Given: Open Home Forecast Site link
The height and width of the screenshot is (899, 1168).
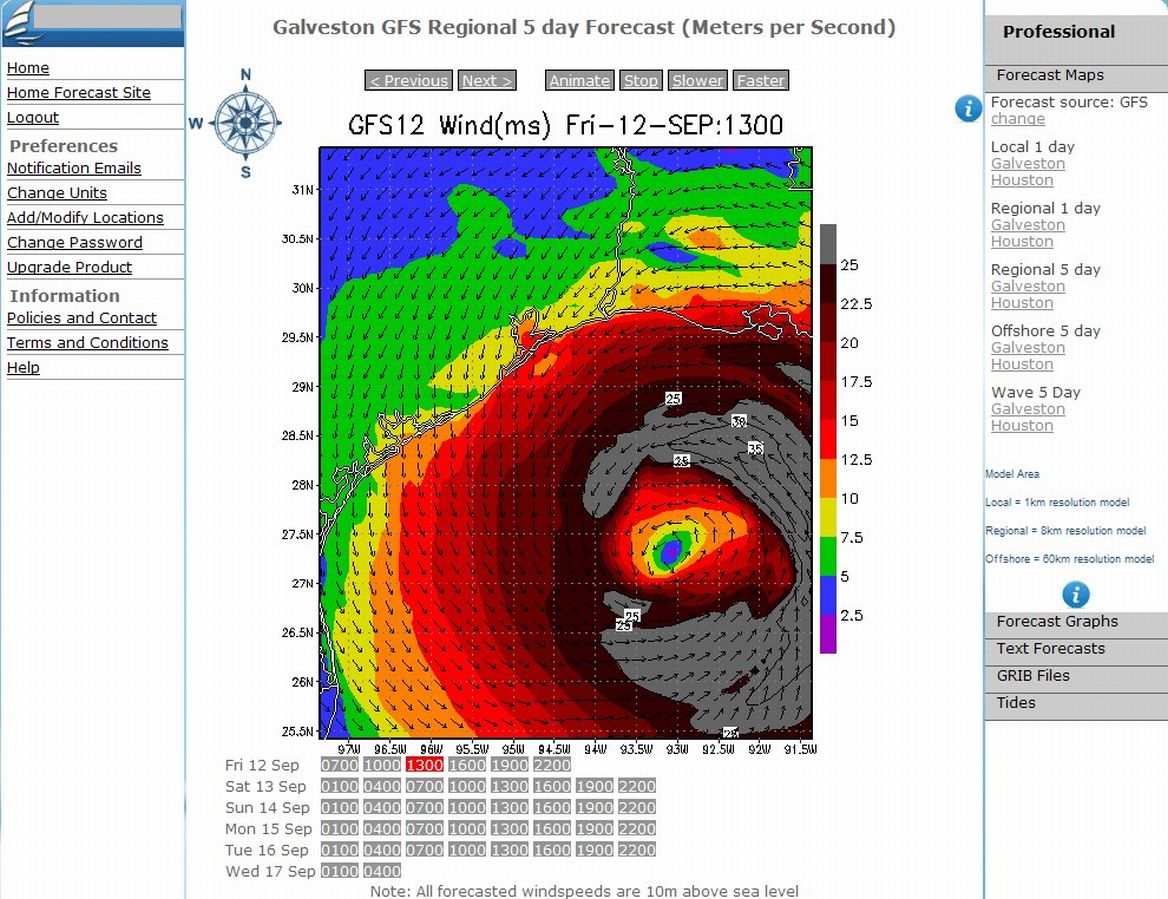Looking at the screenshot, I should pyautogui.click(x=79, y=92).
